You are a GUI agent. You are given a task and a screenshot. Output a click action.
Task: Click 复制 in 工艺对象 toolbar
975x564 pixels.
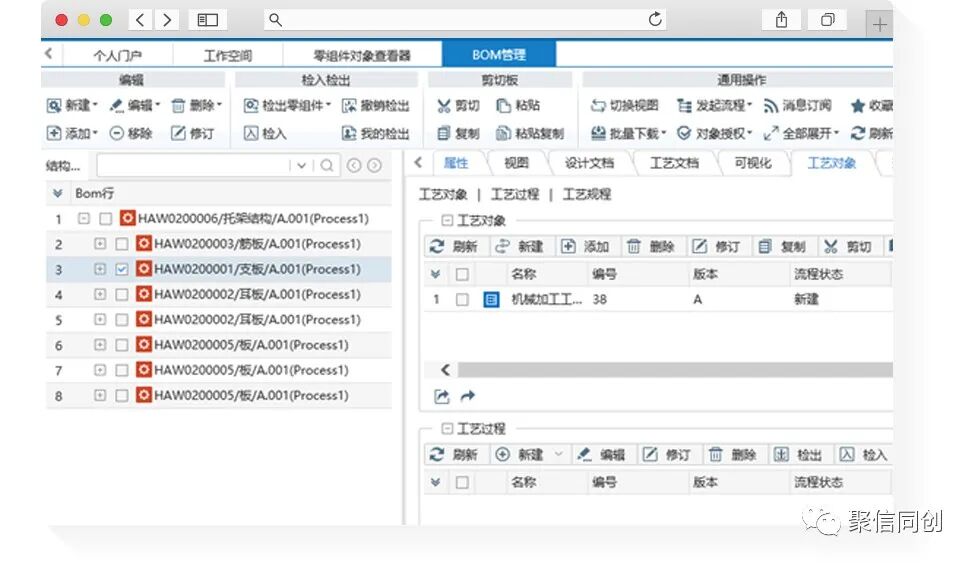[x=782, y=246]
